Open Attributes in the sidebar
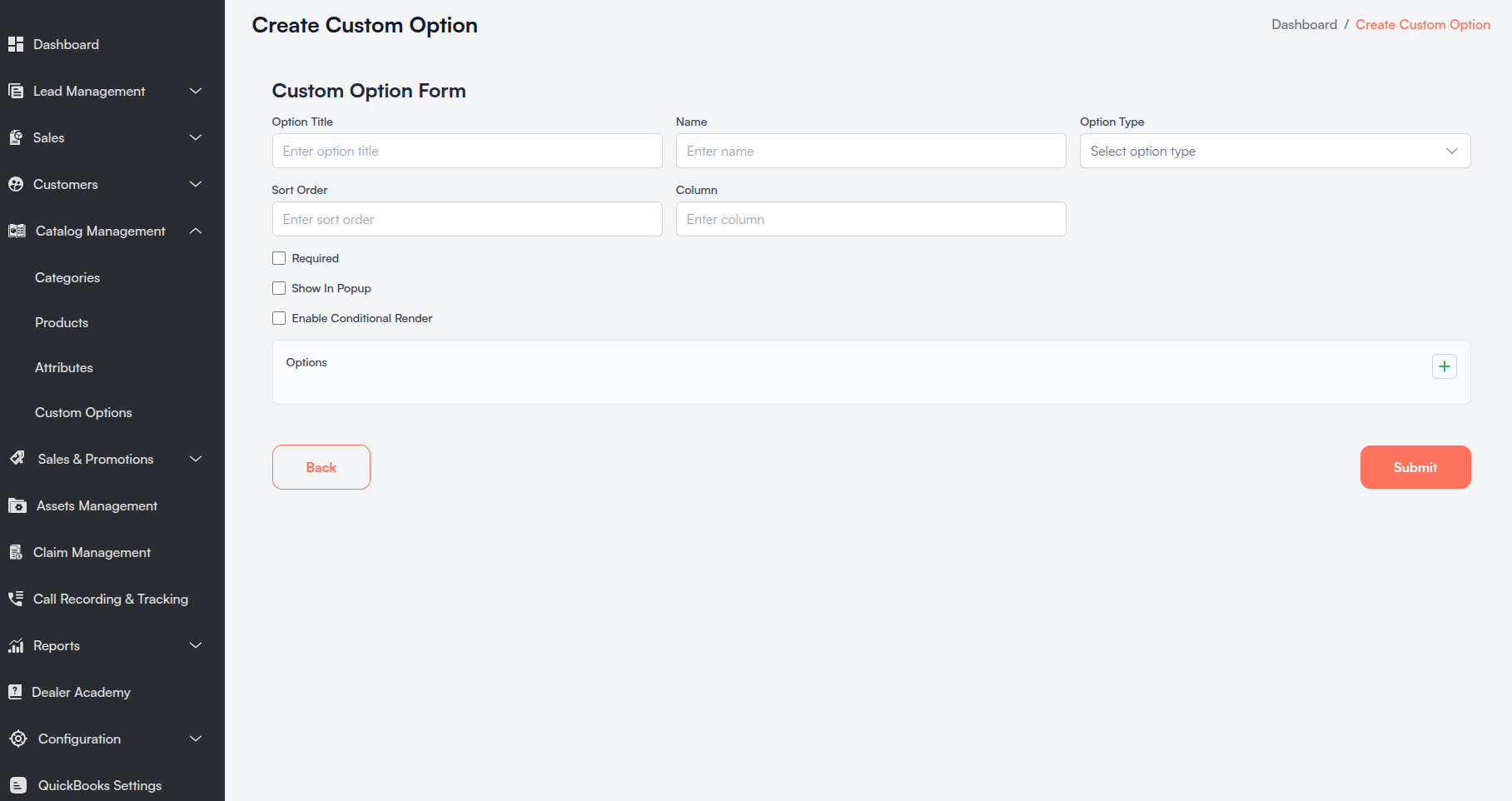 point(64,367)
